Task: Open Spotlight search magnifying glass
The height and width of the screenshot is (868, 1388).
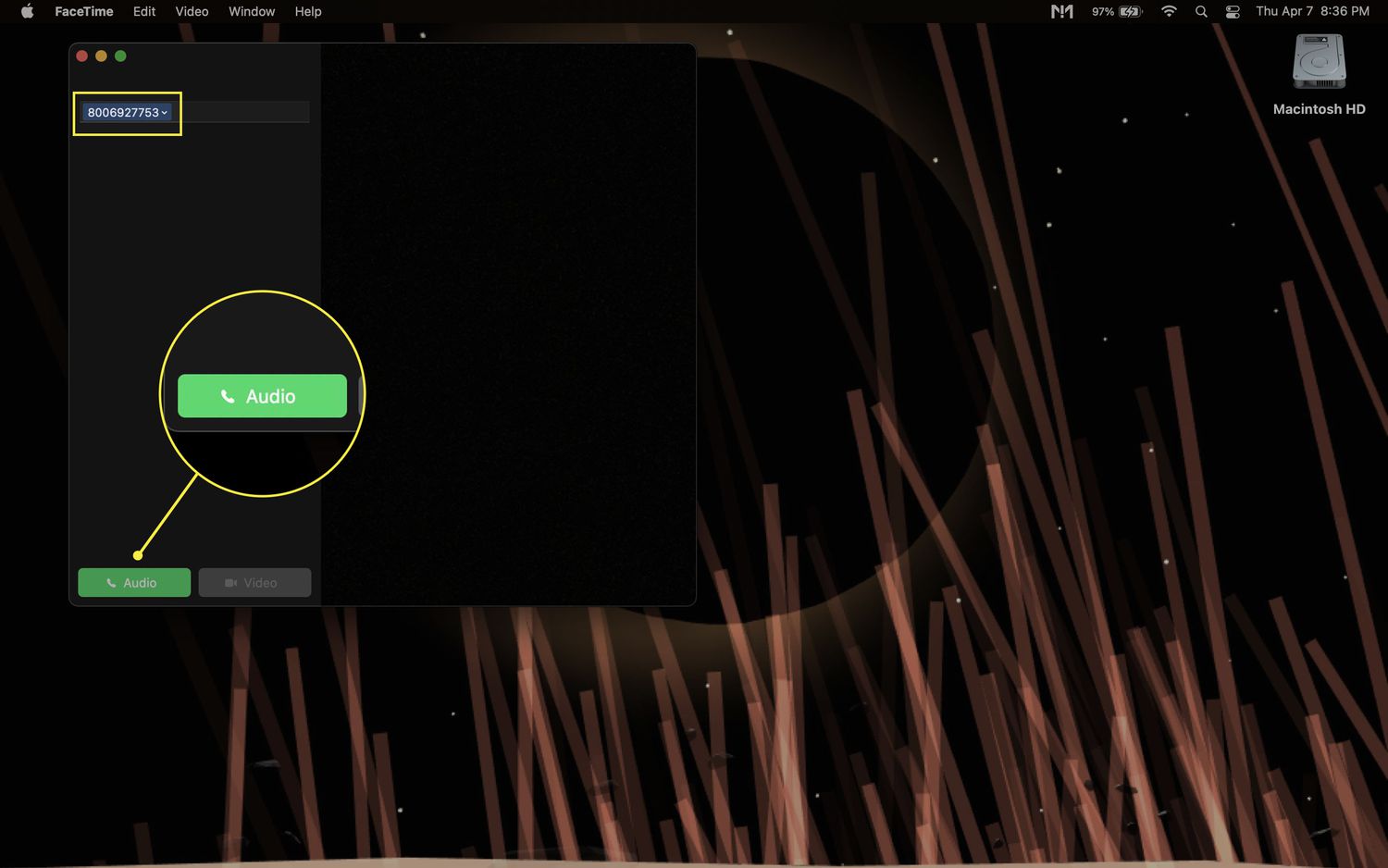Action: tap(1201, 11)
